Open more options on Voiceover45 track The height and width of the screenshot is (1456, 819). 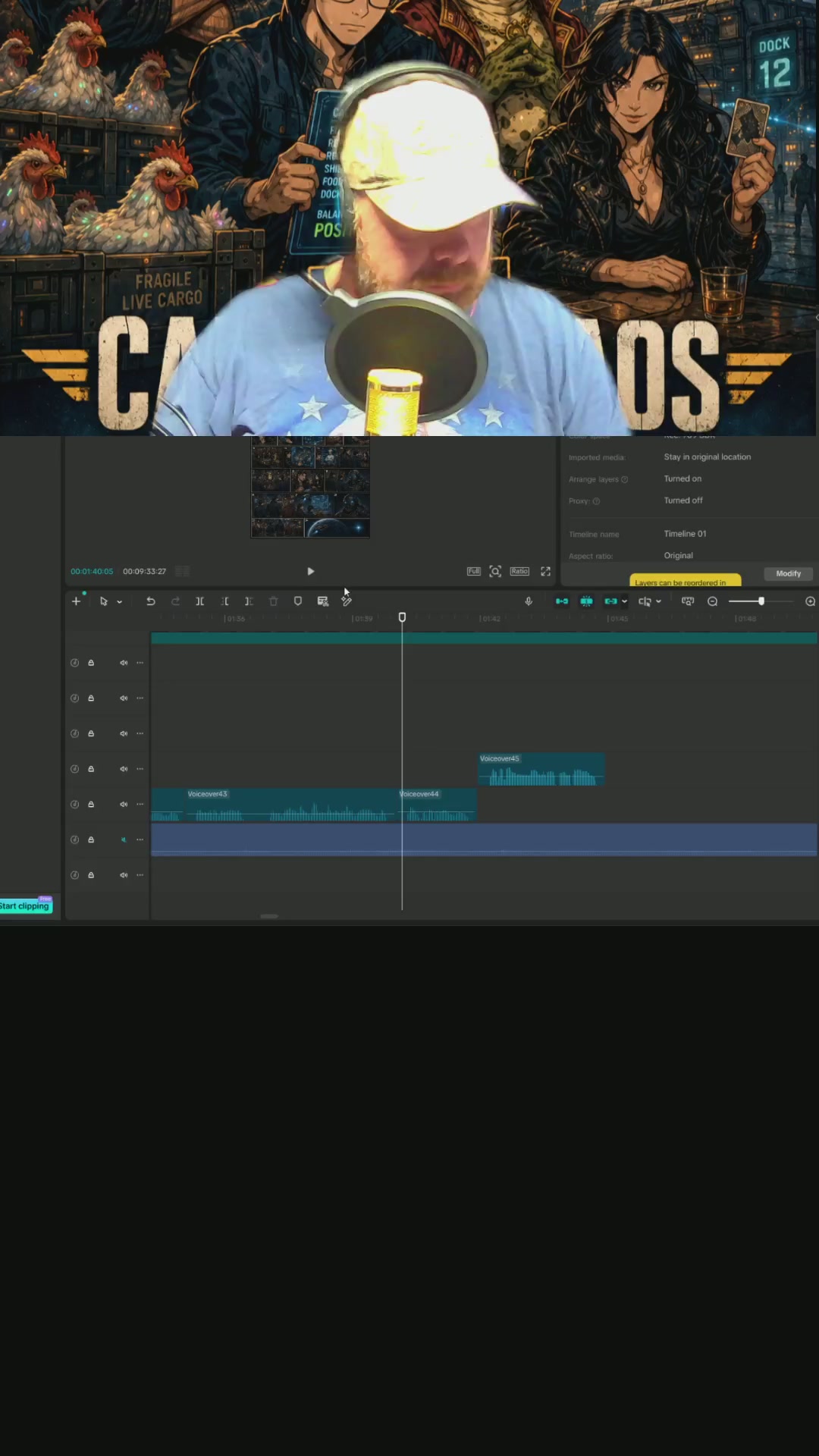pyautogui.click(x=140, y=769)
